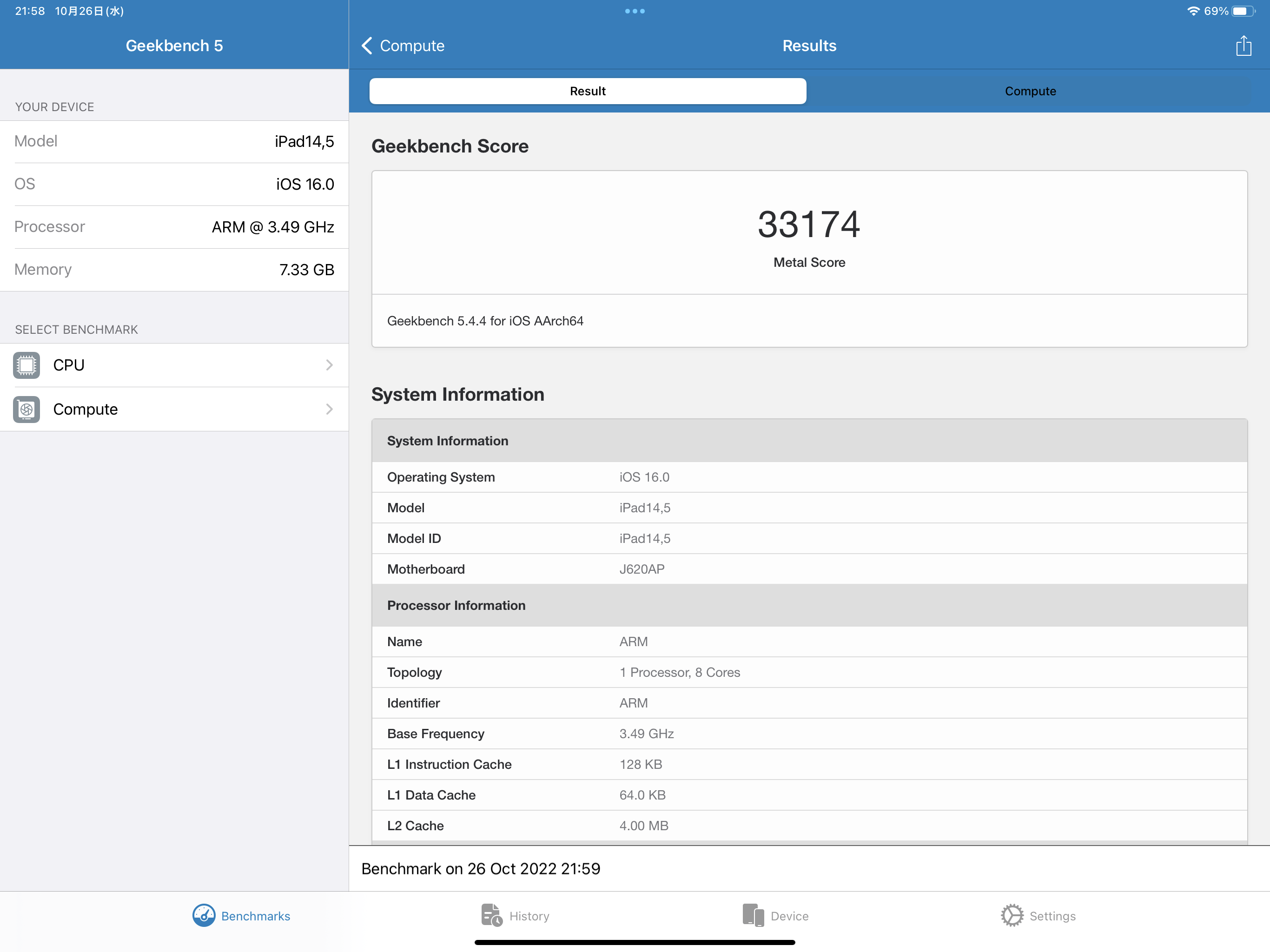Click the 'Operating System' table row label
Image resolution: width=1270 pixels, height=952 pixels.
tap(441, 477)
